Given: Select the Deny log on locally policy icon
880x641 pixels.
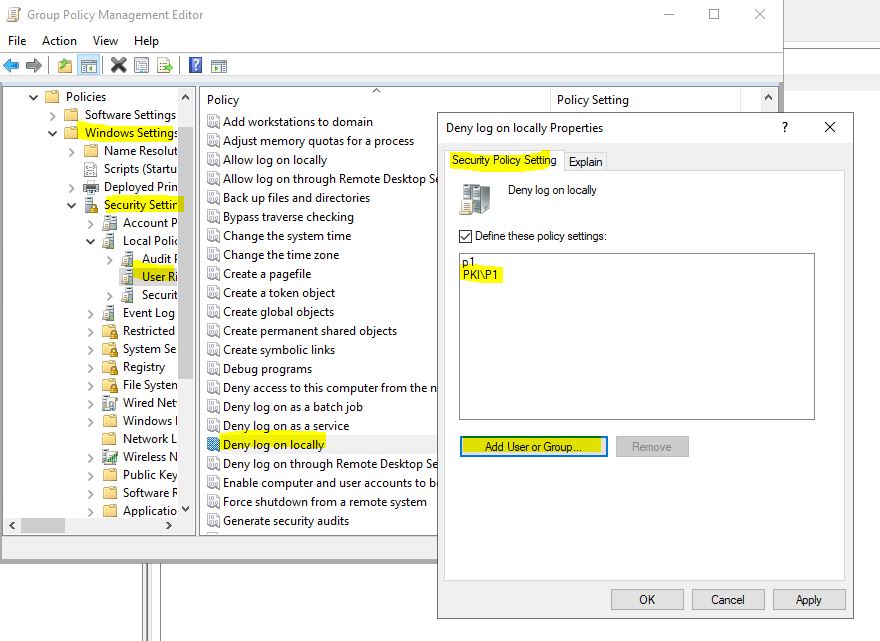Looking at the screenshot, I should tap(213, 445).
